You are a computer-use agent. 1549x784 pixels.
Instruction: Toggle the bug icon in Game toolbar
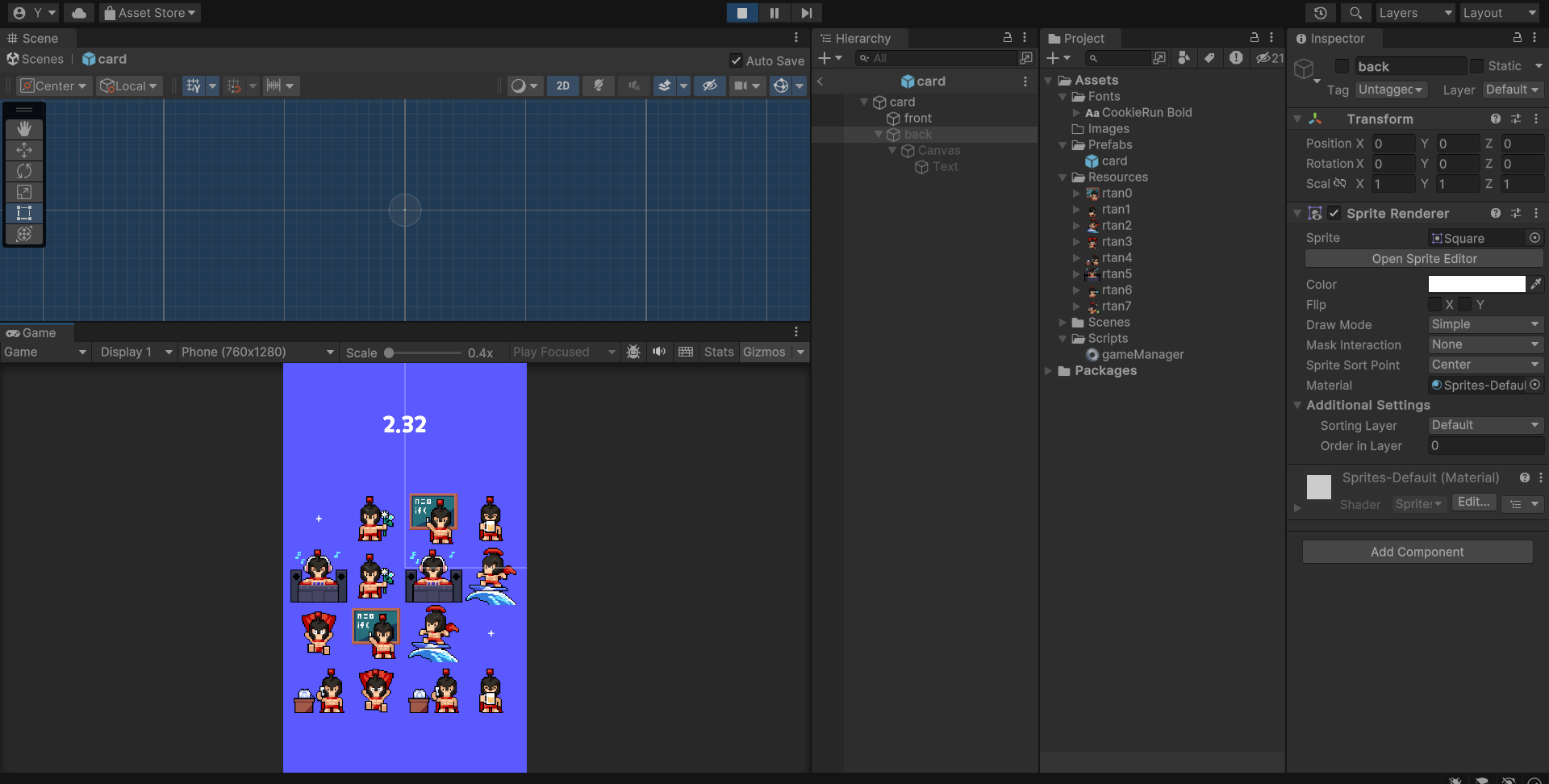point(633,352)
